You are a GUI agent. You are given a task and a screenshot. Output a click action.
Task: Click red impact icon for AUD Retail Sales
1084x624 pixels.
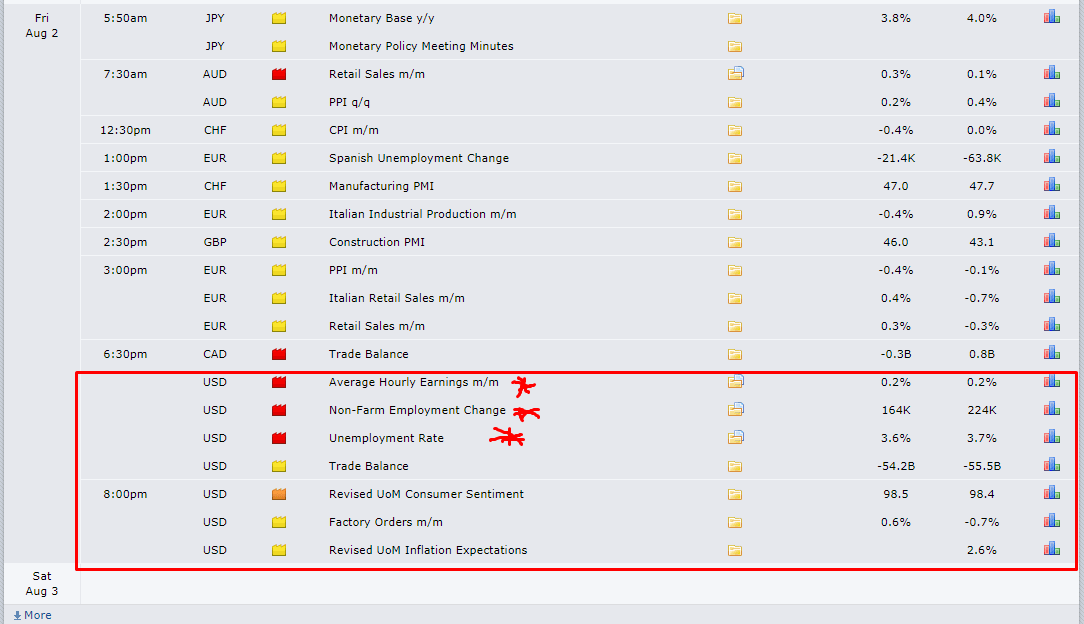[279, 74]
